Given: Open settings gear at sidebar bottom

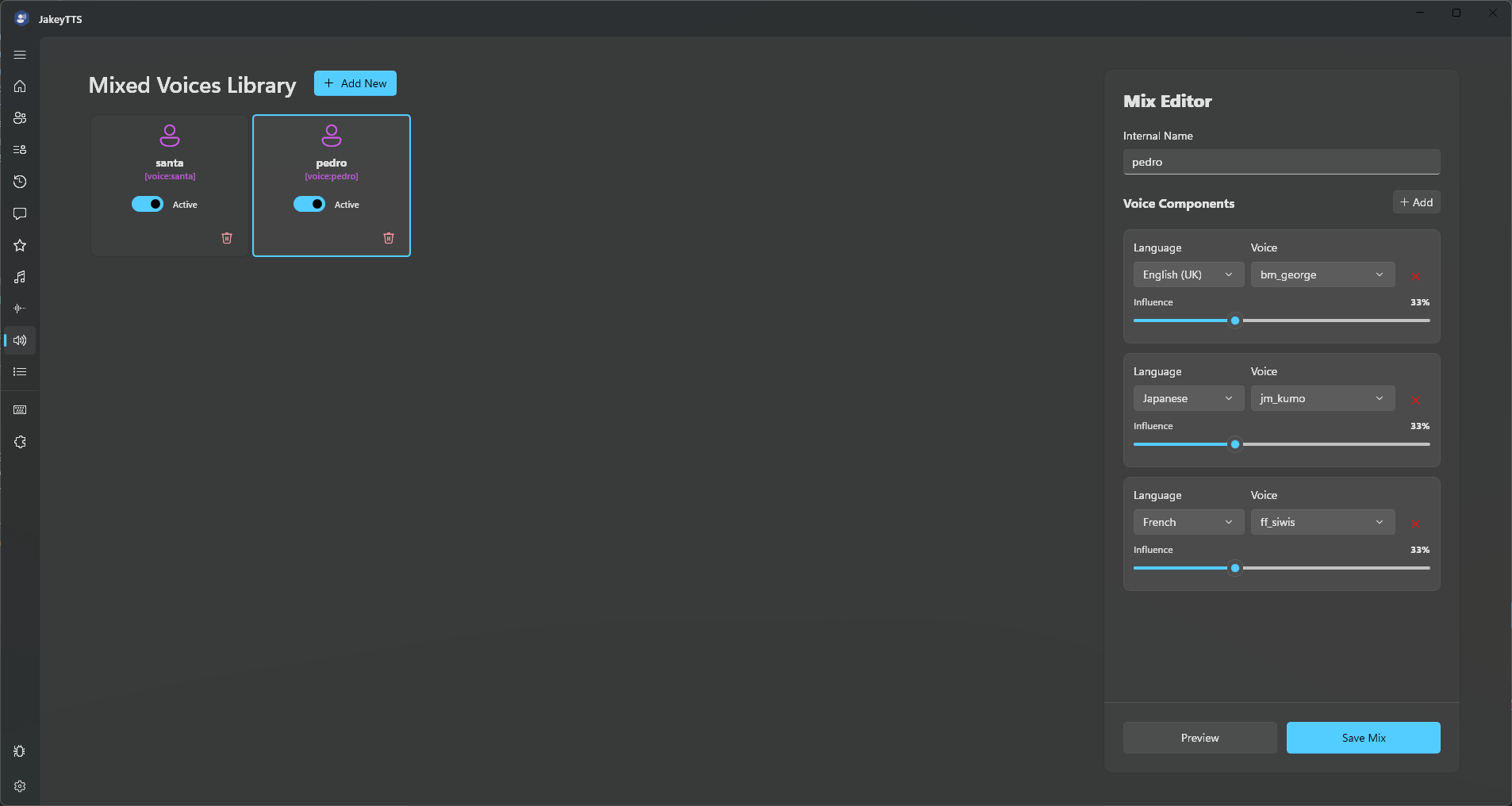Looking at the screenshot, I should 20,786.
